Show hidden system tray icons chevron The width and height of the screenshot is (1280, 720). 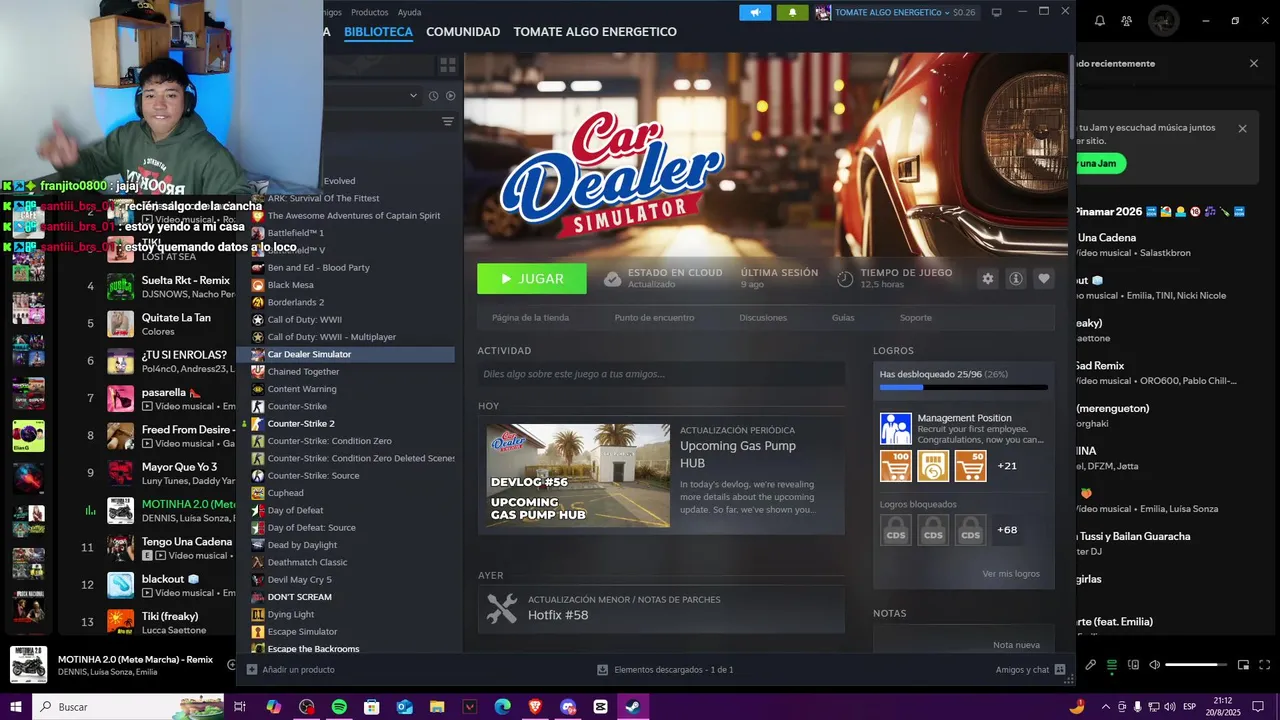(1105, 707)
